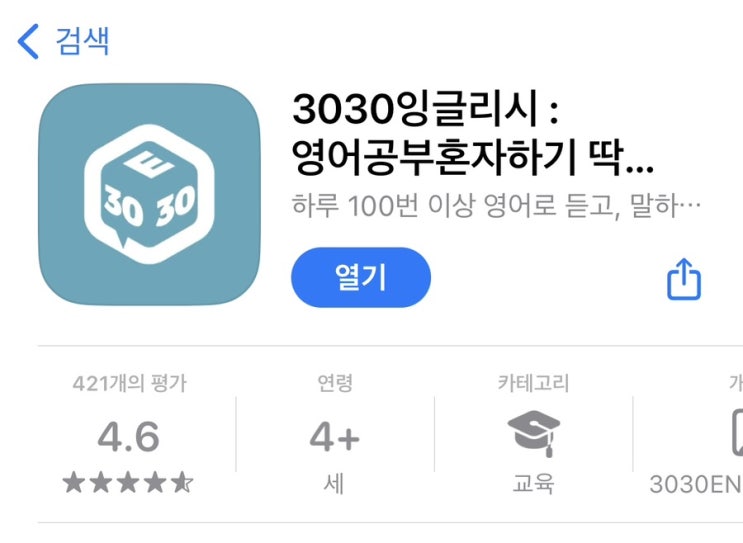743x543 pixels.
Task: Tap the 4+ age rating
Action: point(335,437)
